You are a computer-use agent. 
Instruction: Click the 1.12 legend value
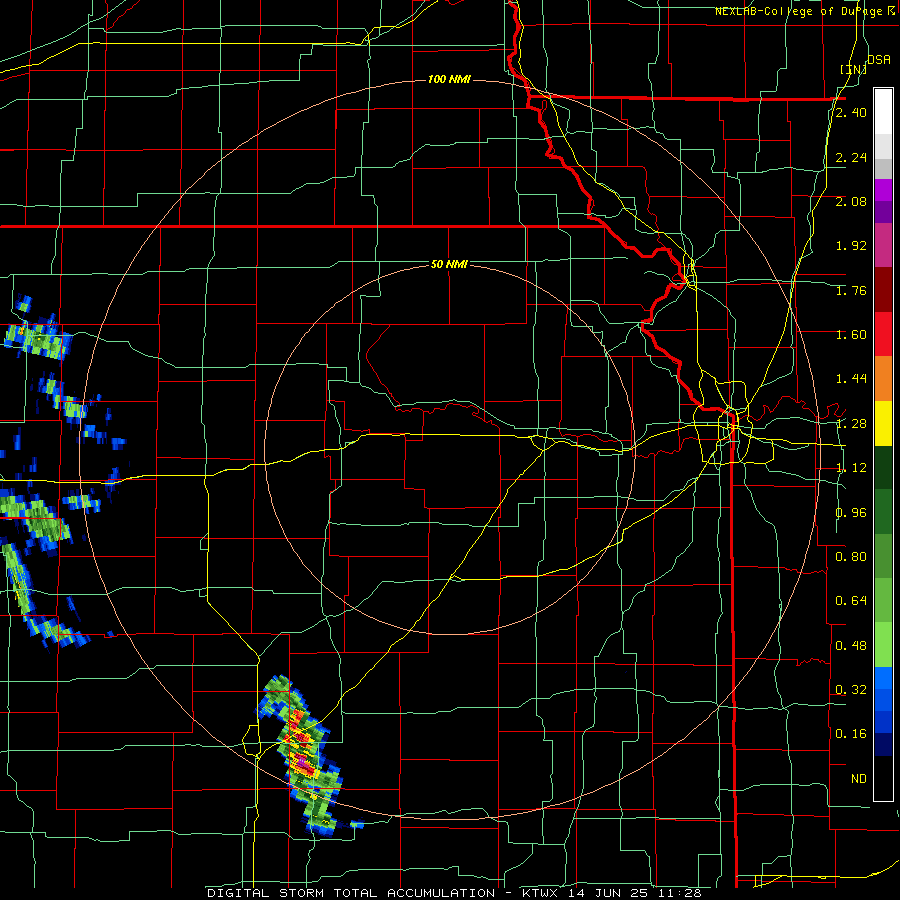pyautogui.click(x=851, y=468)
